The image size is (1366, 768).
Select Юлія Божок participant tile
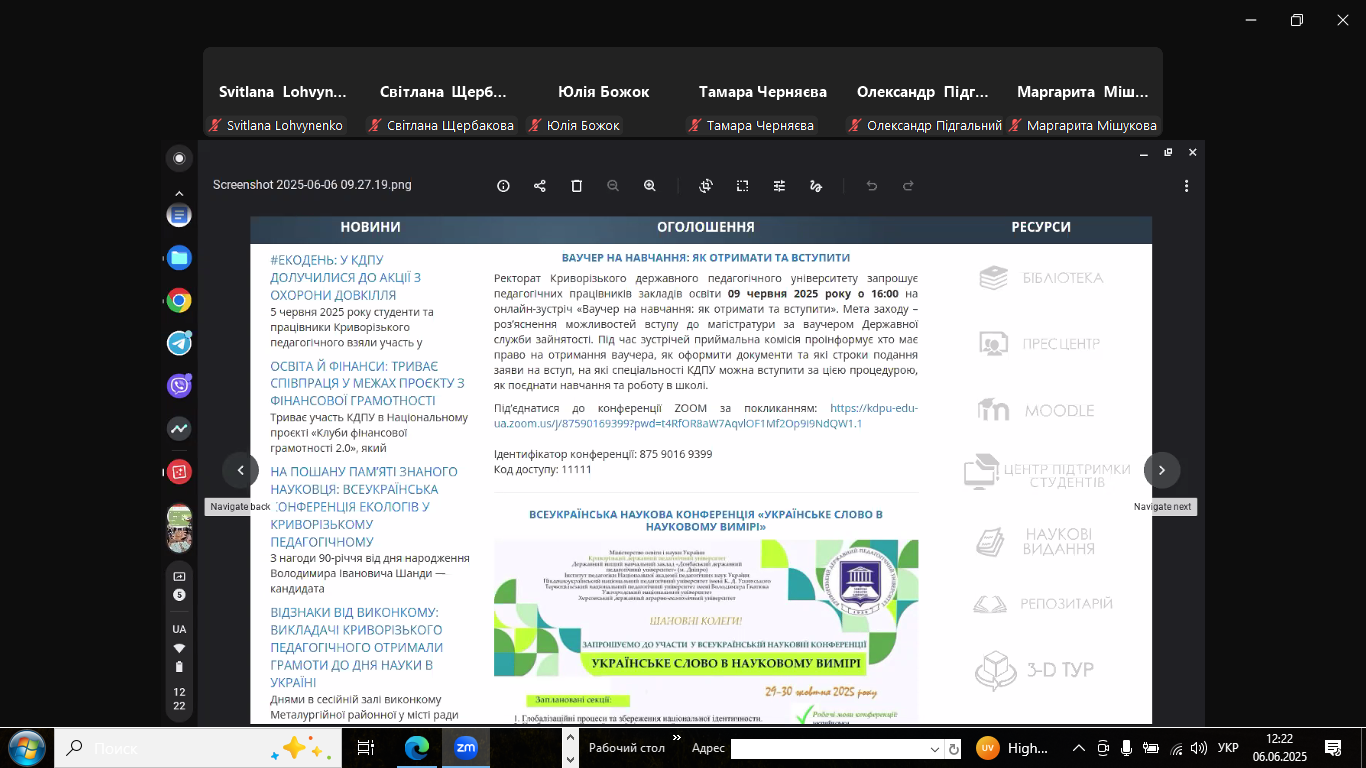603,93
